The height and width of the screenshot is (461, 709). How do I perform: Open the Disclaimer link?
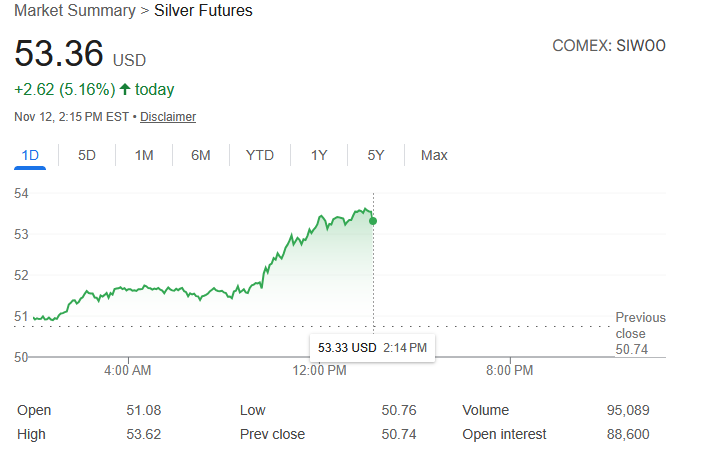168,117
